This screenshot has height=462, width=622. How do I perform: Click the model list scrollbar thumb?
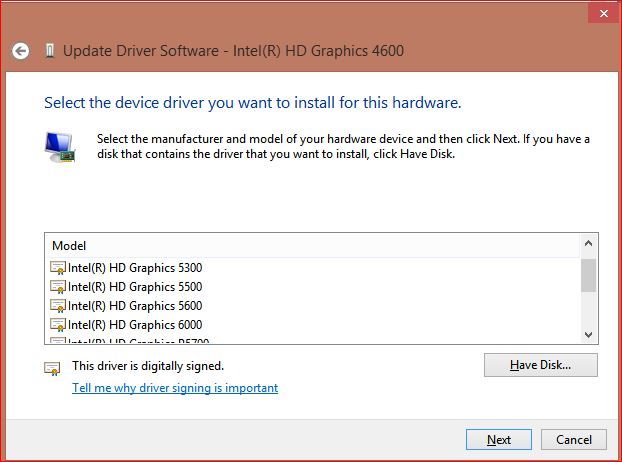[589, 274]
